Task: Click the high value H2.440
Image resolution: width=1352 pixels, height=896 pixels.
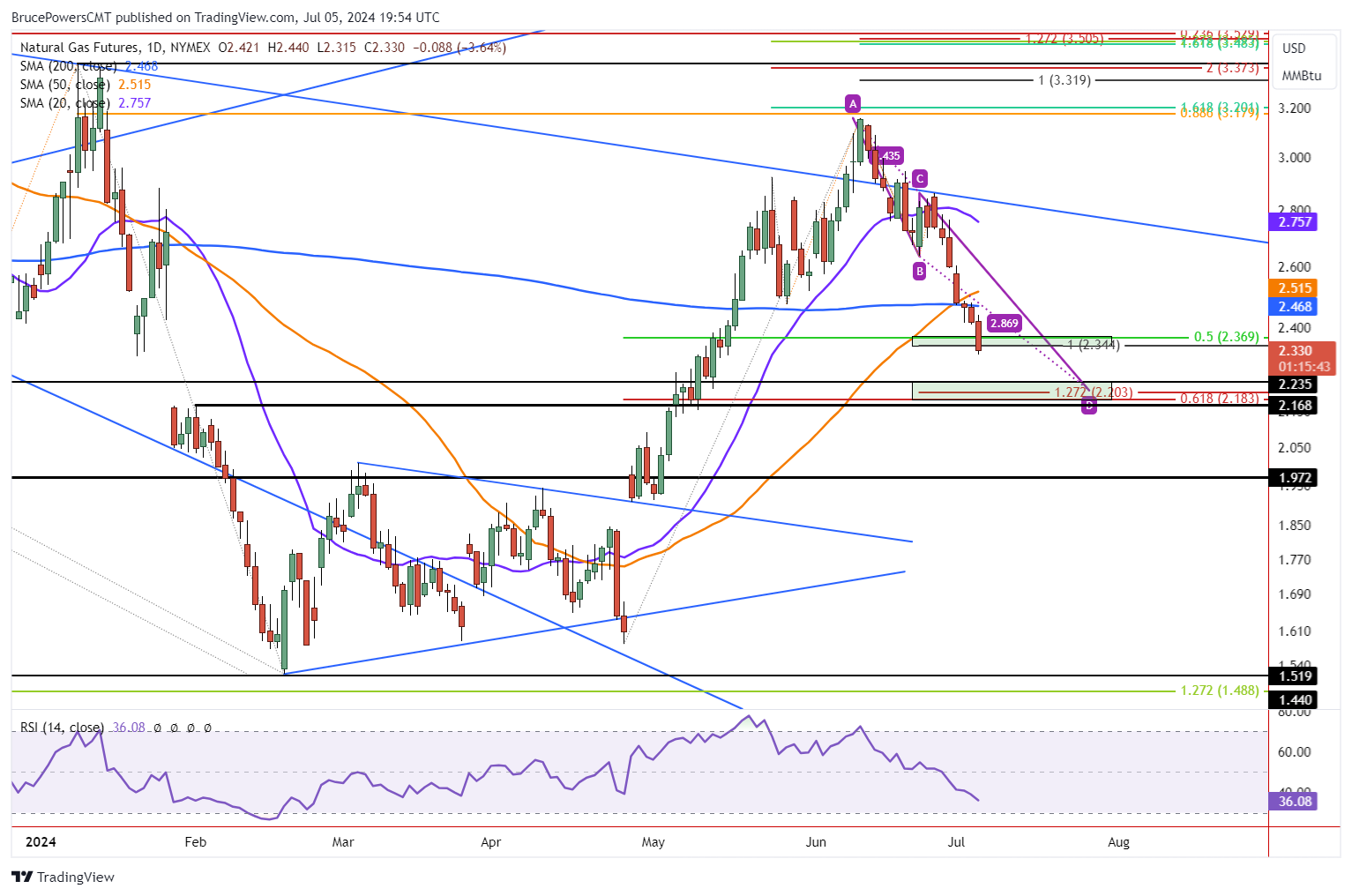Action: 288,48
